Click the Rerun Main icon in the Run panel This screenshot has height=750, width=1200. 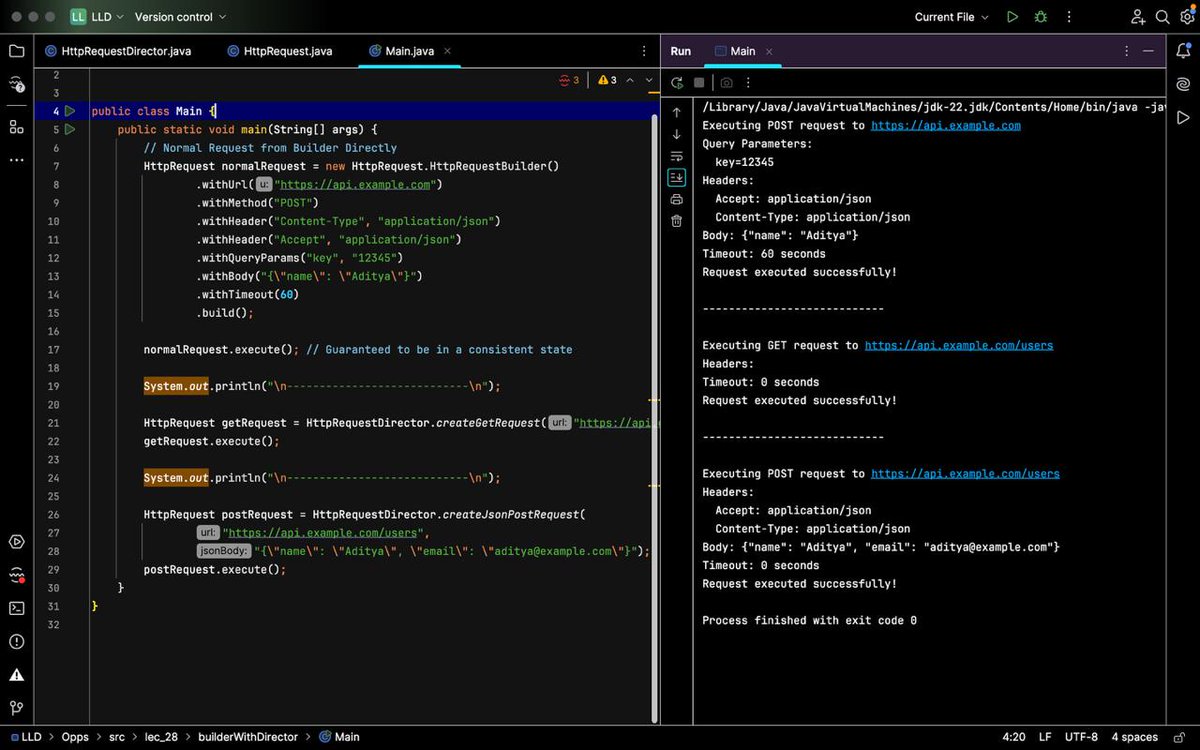[x=677, y=83]
